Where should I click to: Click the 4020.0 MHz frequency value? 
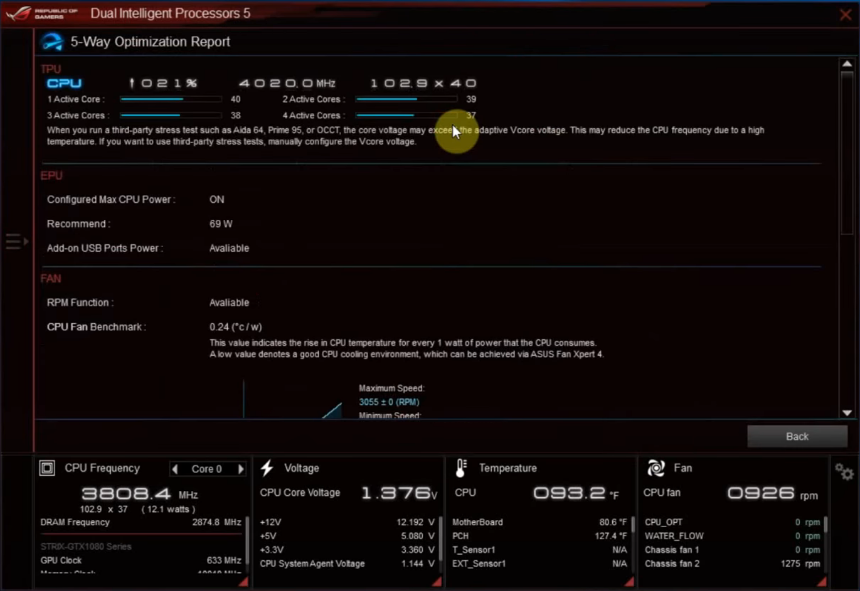[x=287, y=83]
